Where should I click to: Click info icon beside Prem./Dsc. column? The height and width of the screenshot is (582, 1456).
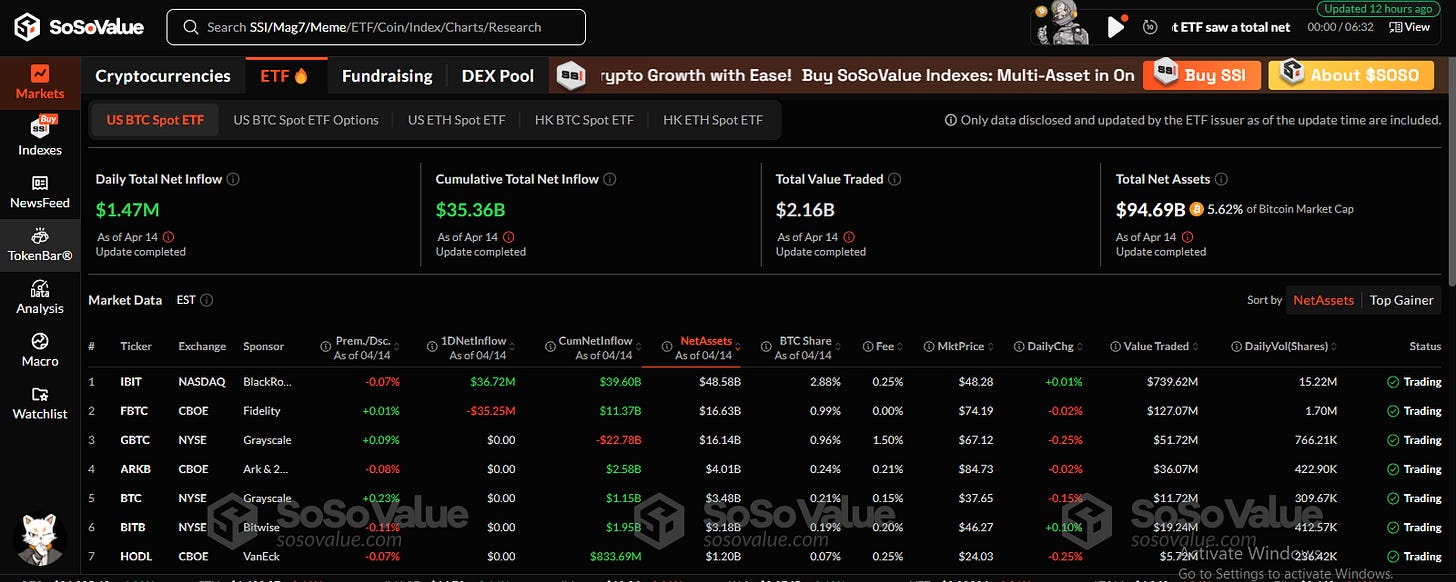[326, 346]
